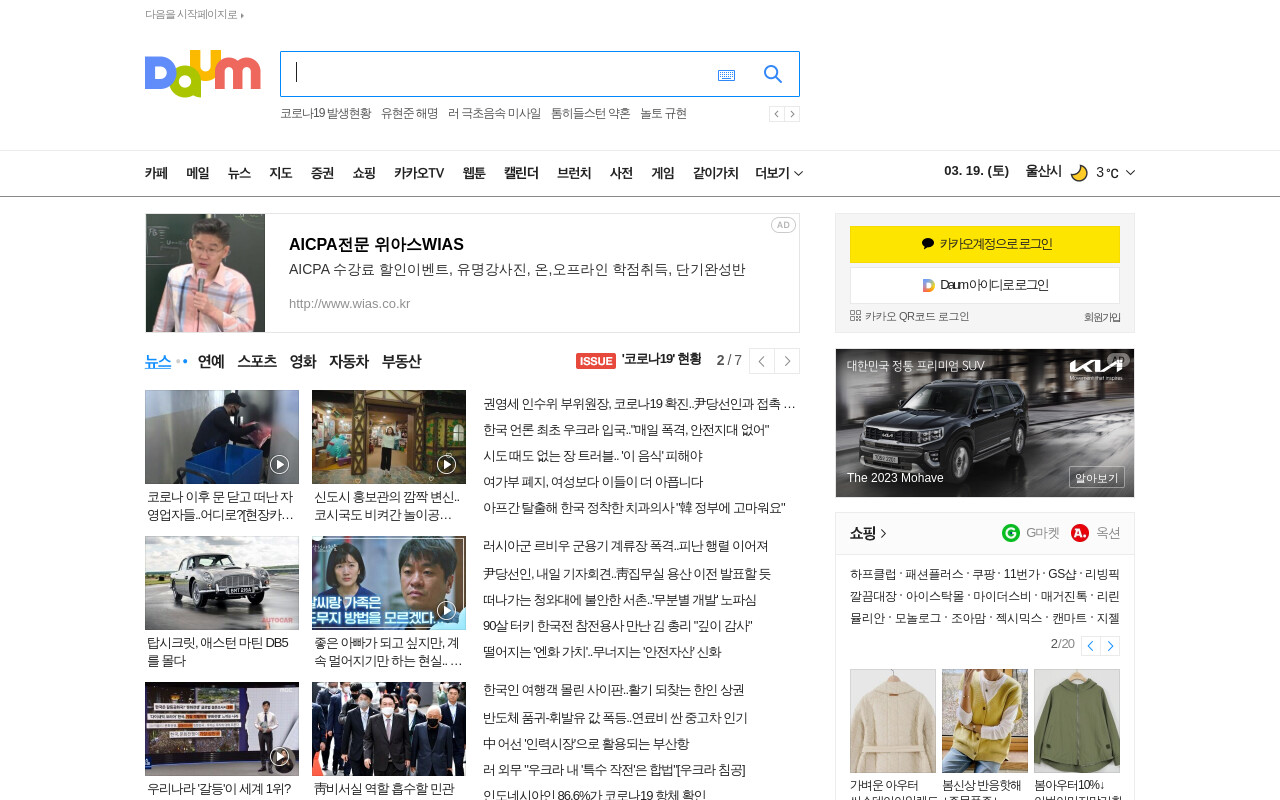Image resolution: width=1280 pixels, height=800 pixels.
Task: Show next trending search keywords
Action: click(792, 114)
